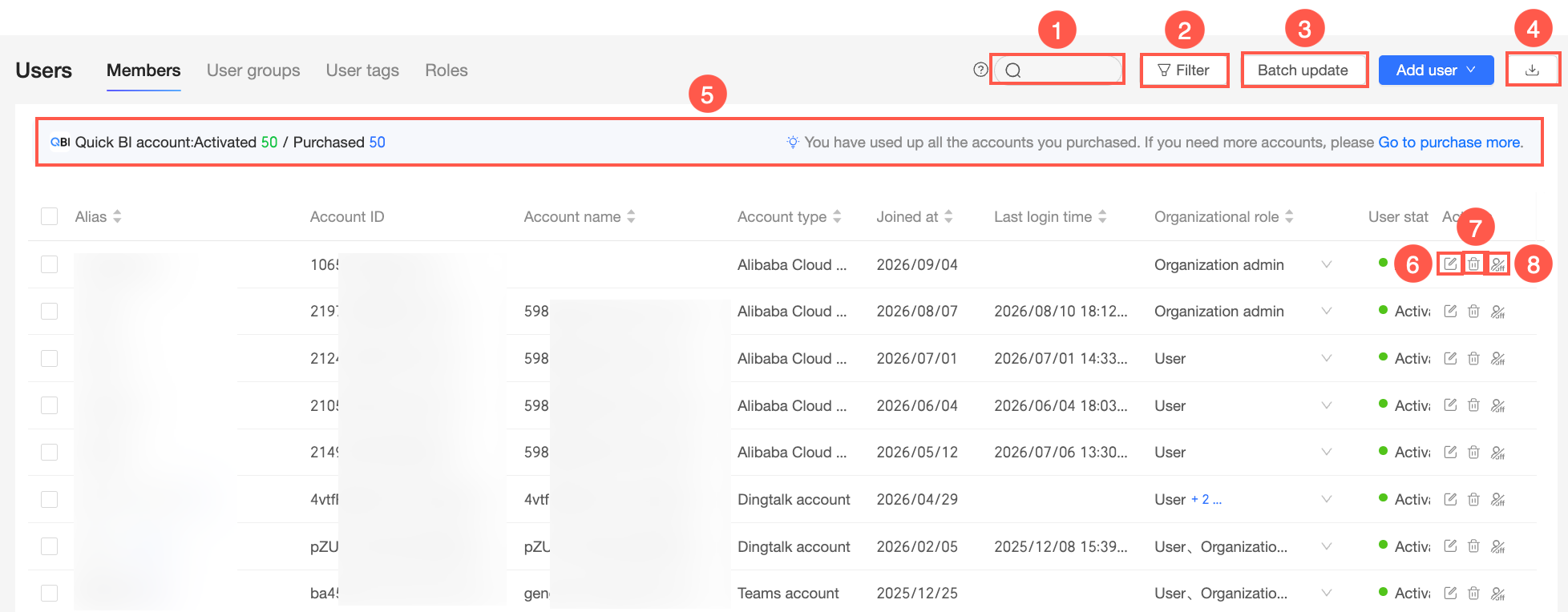Tick checkbox for the Teams account row
This screenshot has height=612, width=1568.
(x=49, y=593)
